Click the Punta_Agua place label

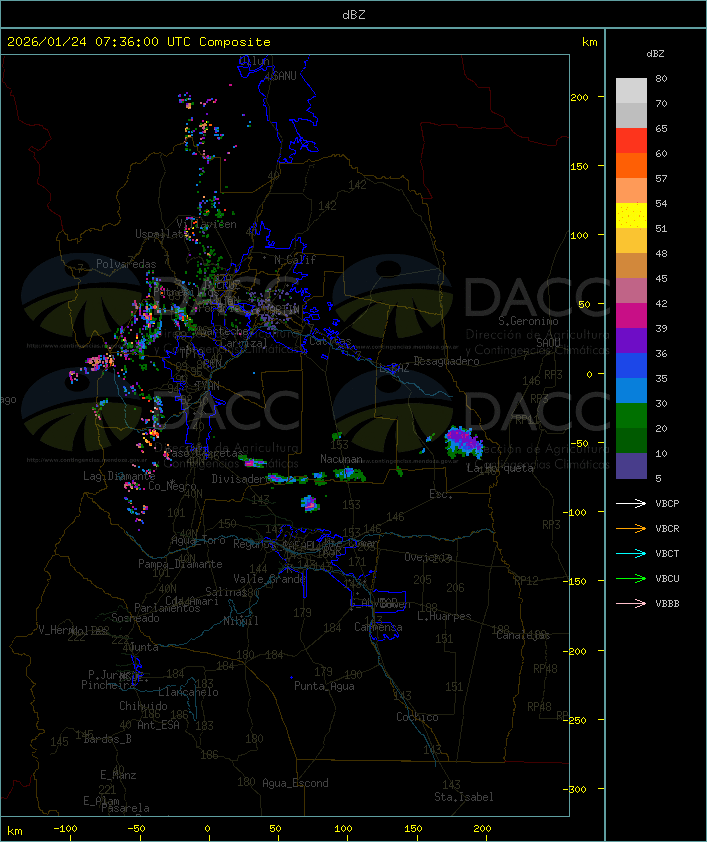[x=323, y=686]
